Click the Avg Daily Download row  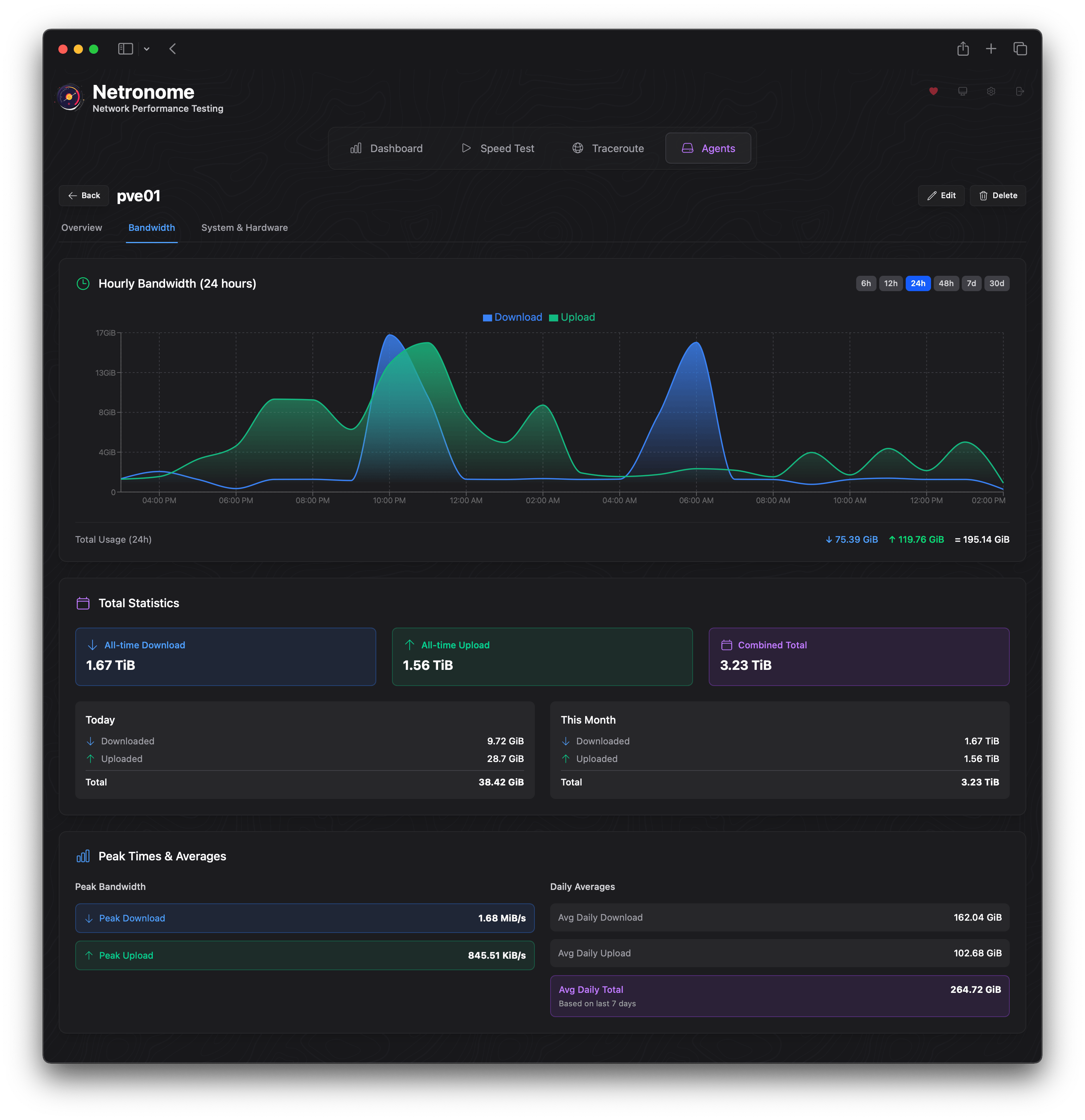click(x=779, y=917)
